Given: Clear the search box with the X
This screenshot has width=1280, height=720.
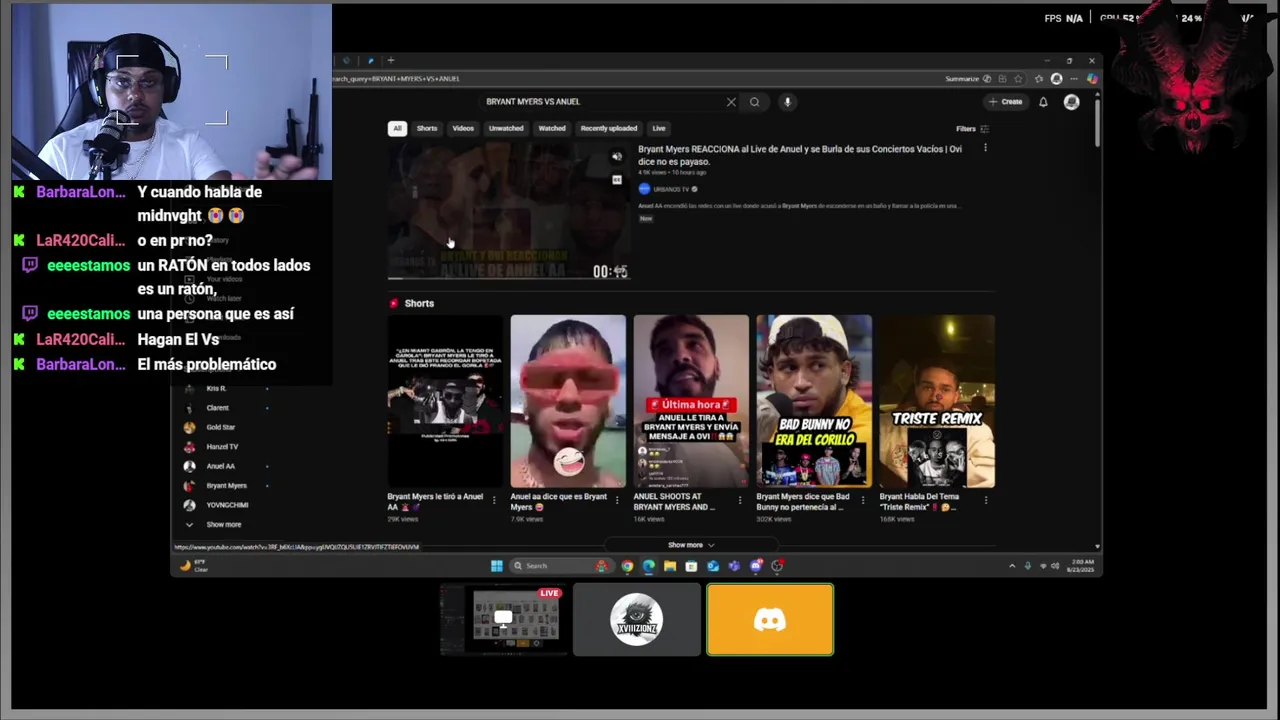Looking at the screenshot, I should 731,101.
